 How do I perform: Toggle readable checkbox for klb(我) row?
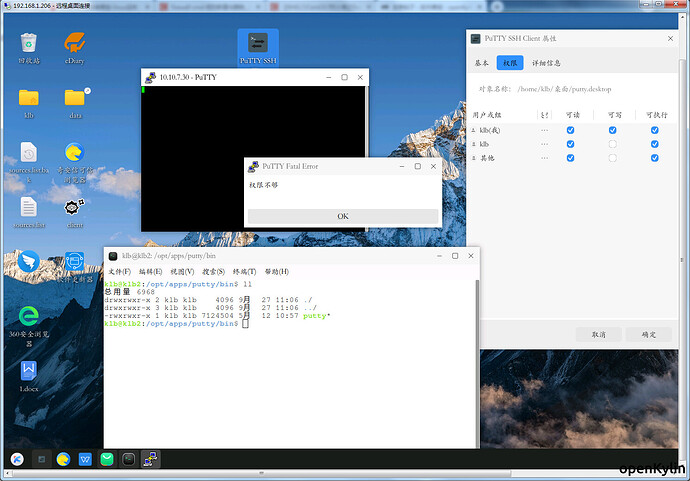pos(570,130)
